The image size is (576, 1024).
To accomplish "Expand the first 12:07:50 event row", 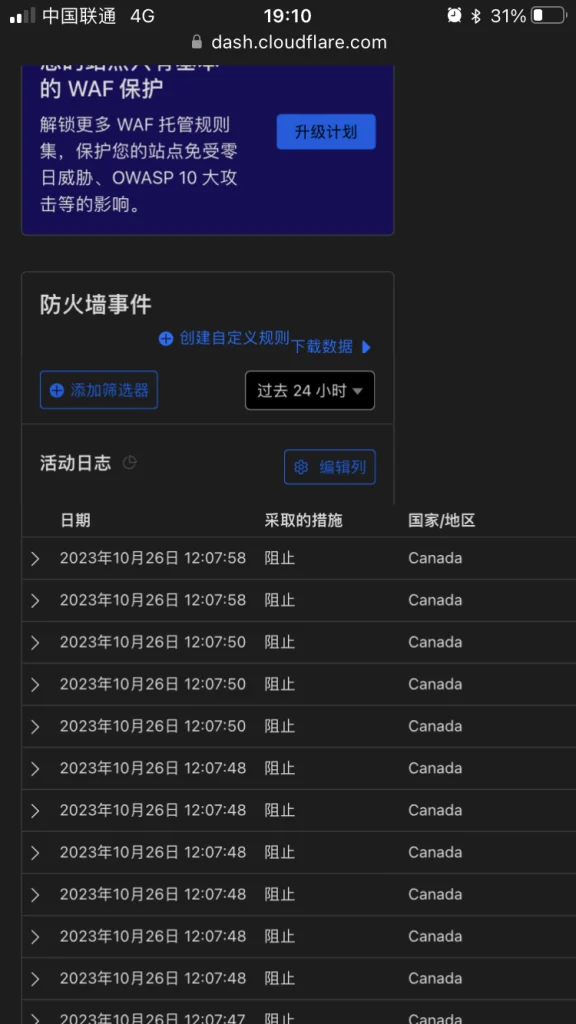I will (35, 643).
